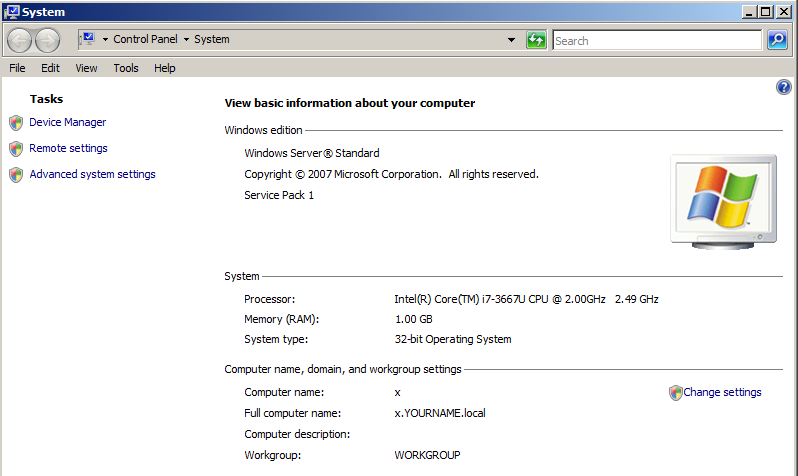
Task: Click the '32-bit Operating System' value
Action: [x=453, y=339]
